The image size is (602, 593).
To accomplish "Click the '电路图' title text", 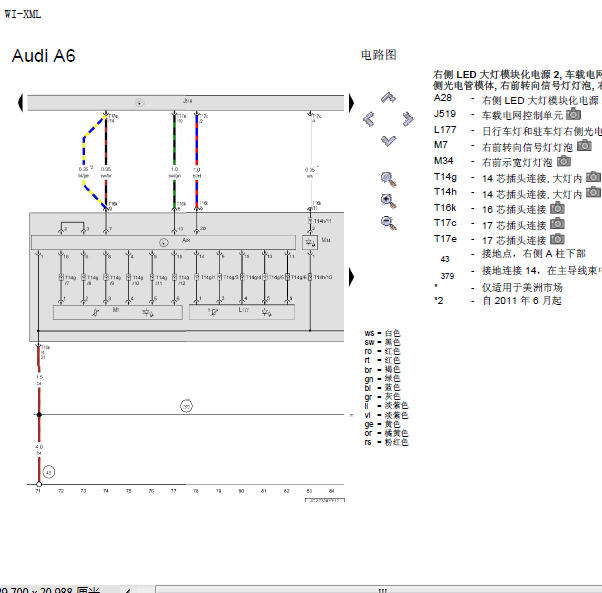I will 378,55.
